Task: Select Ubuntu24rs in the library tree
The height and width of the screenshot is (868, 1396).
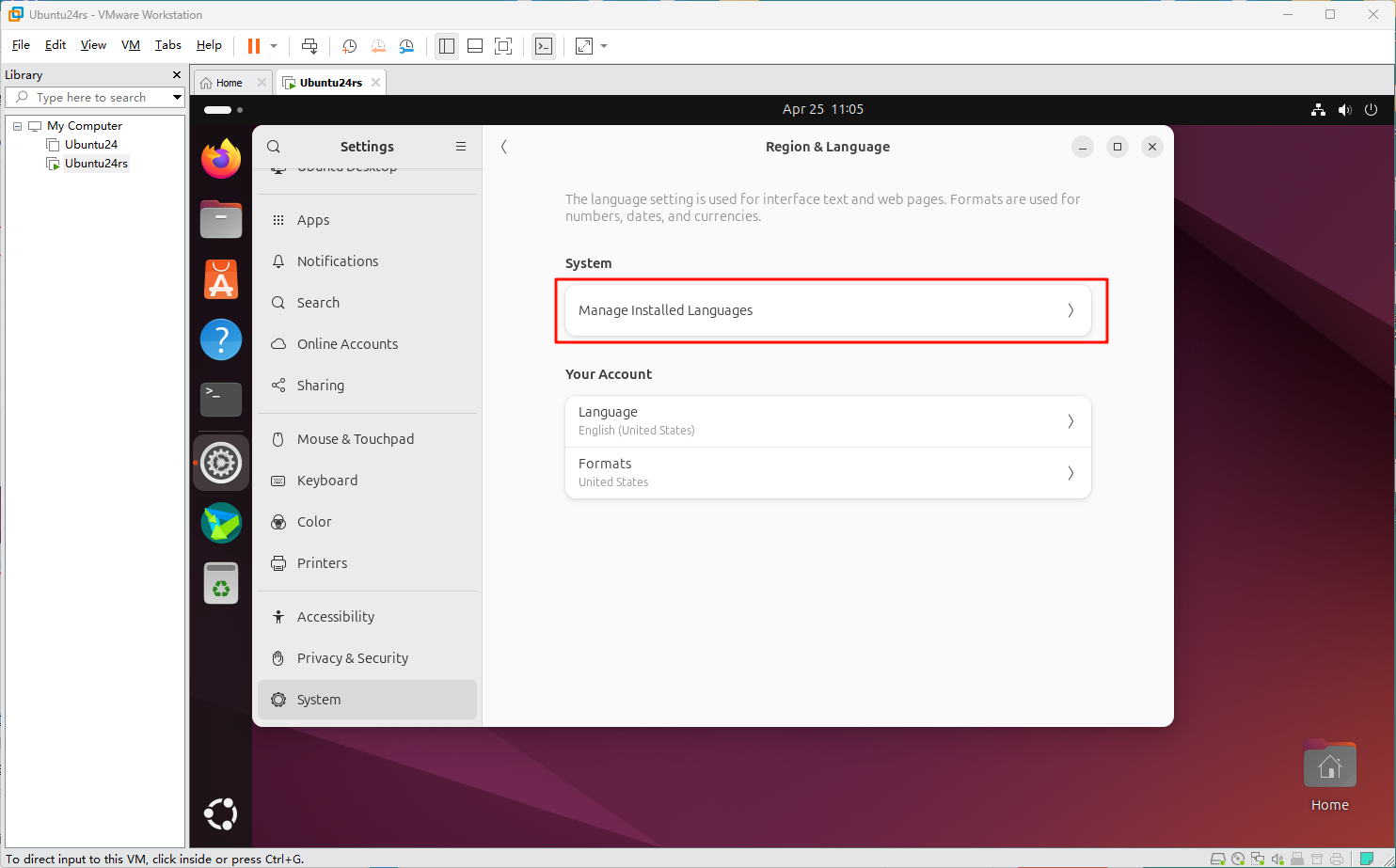Action: (x=96, y=164)
